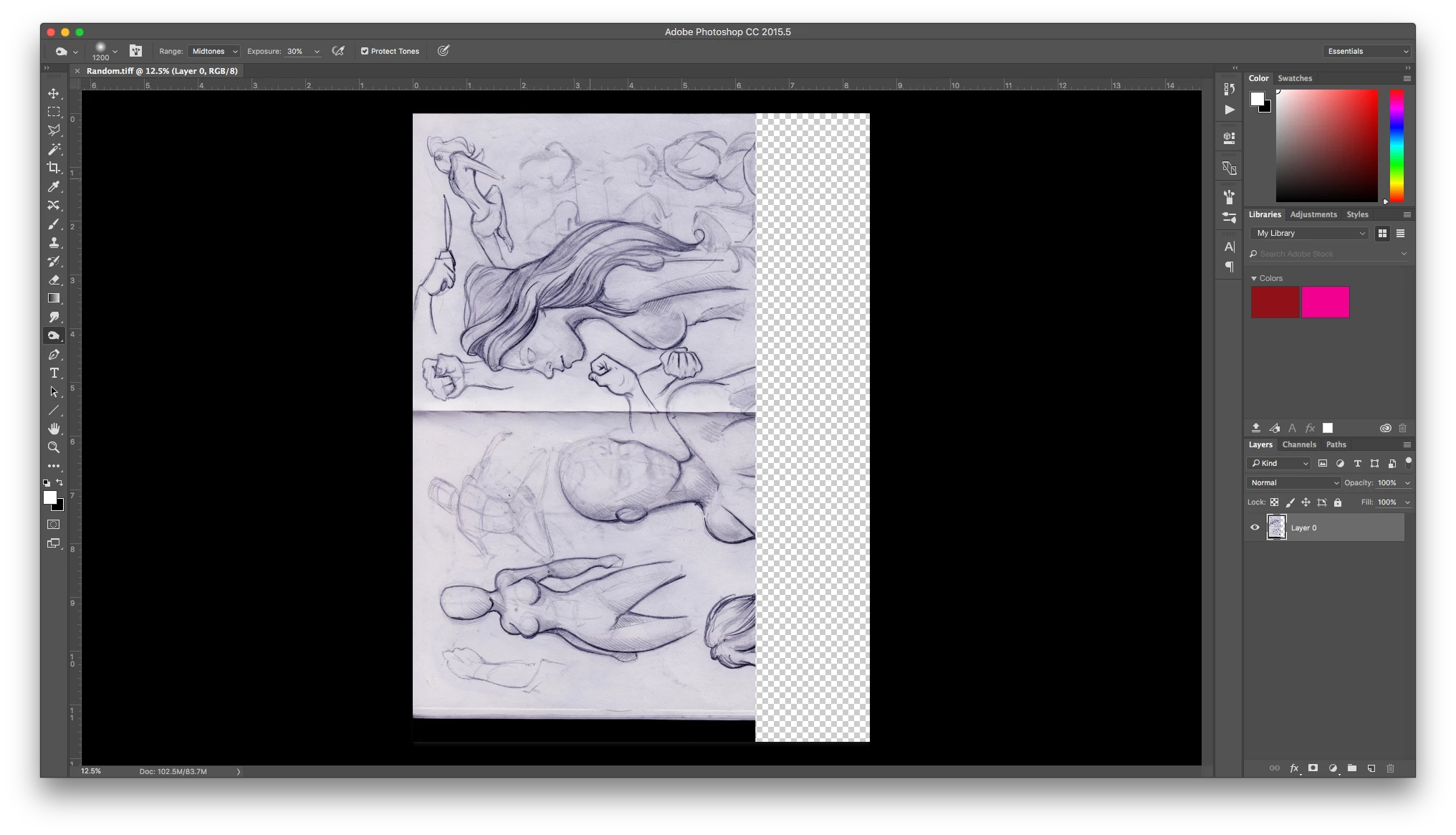1456x835 pixels.
Task: Open the Range Midtones dropdown
Action: pyautogui.click(x=214, y=51)
